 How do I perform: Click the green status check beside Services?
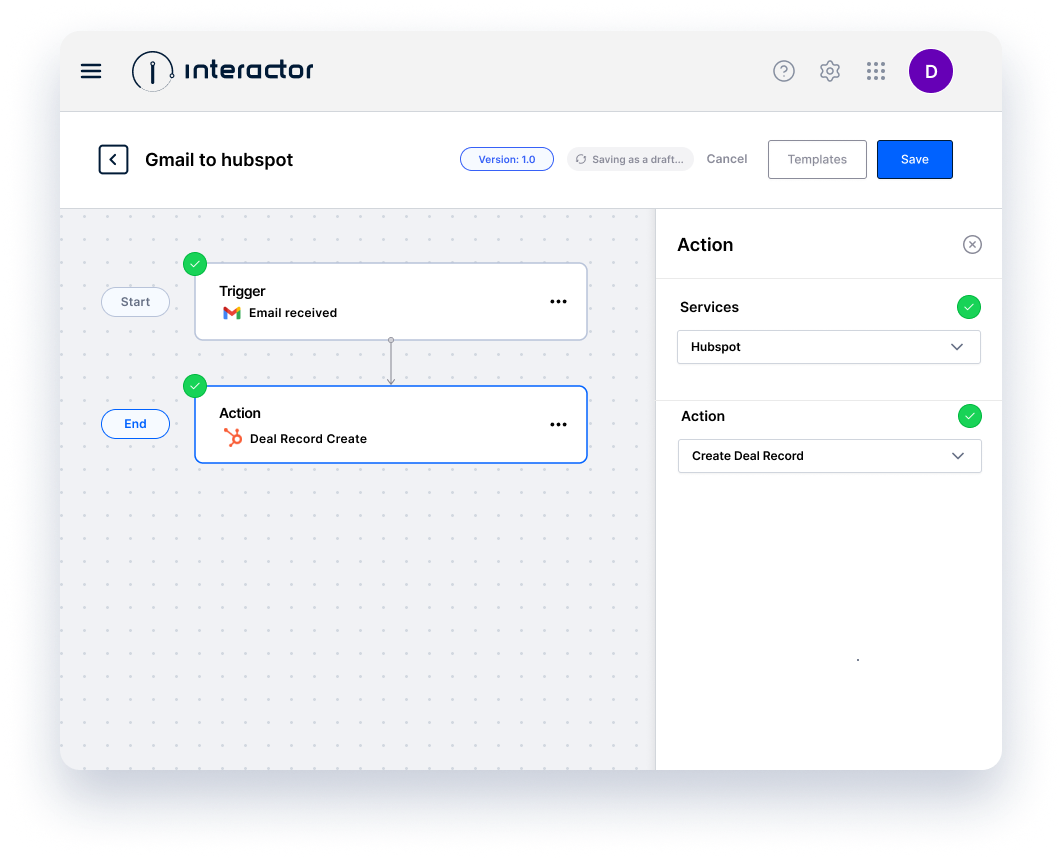(x=968, y=307)
